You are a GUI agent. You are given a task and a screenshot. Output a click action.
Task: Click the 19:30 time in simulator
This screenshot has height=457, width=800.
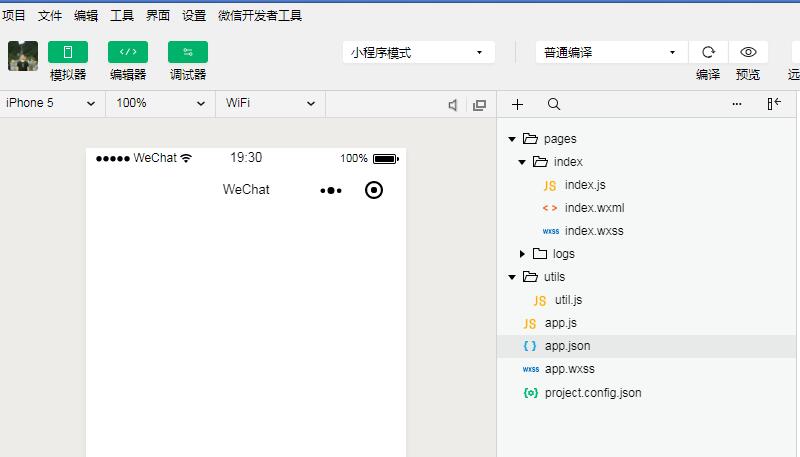246,157
